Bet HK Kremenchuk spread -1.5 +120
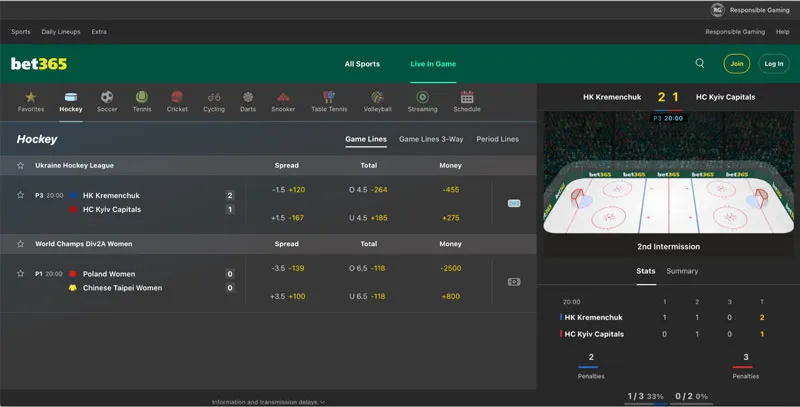 click(288, 190)
